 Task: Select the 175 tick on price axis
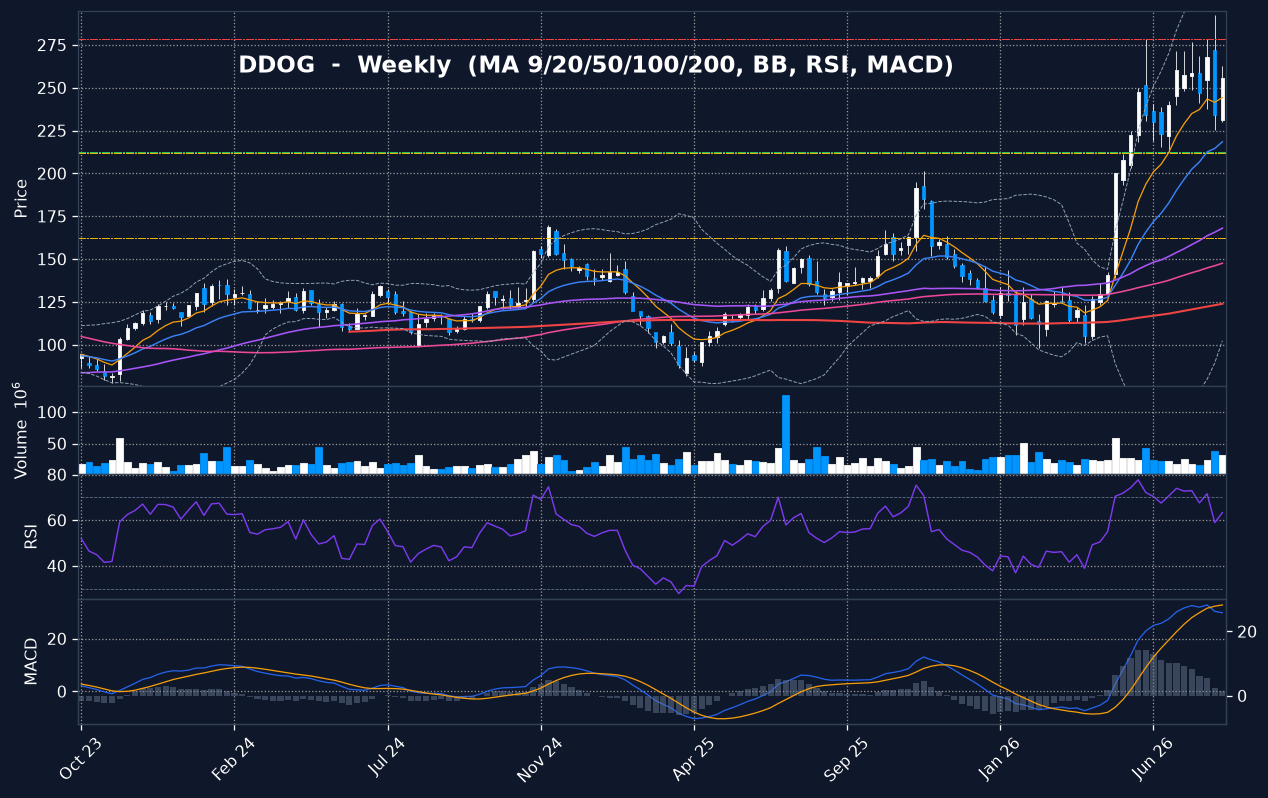click(54, 217)
